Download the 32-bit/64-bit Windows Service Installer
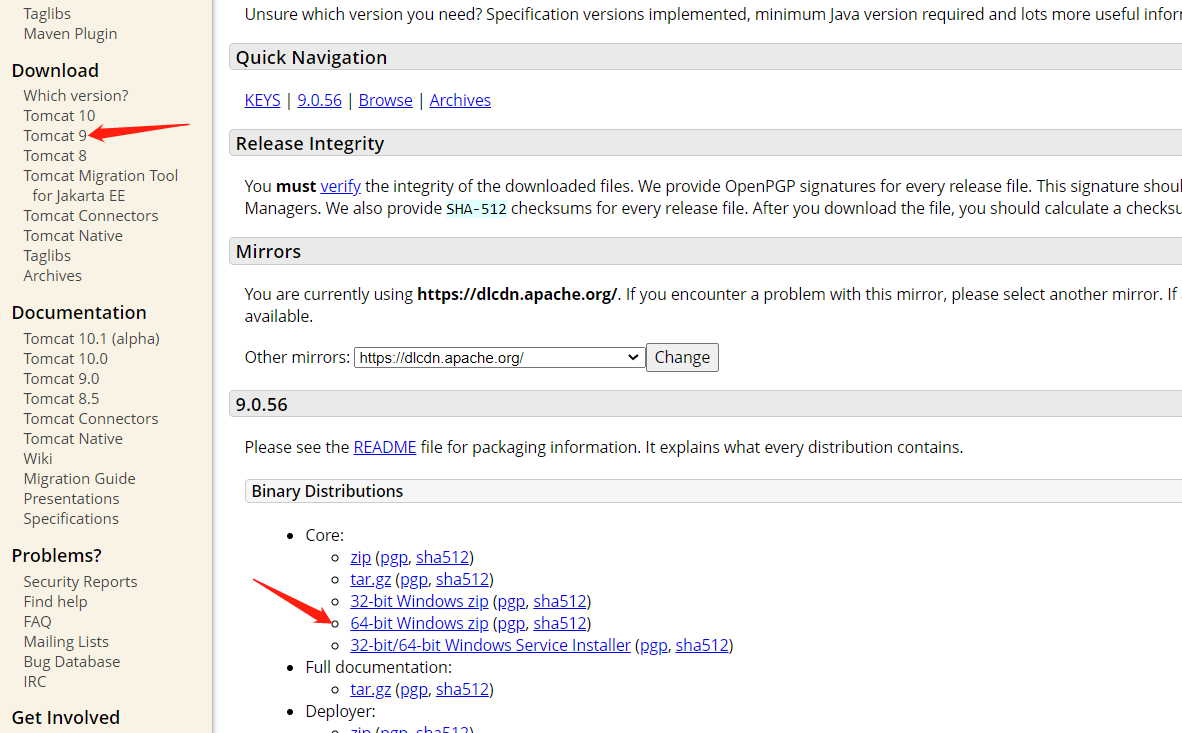Screen dimensions: 1182x733 (490, 646)
